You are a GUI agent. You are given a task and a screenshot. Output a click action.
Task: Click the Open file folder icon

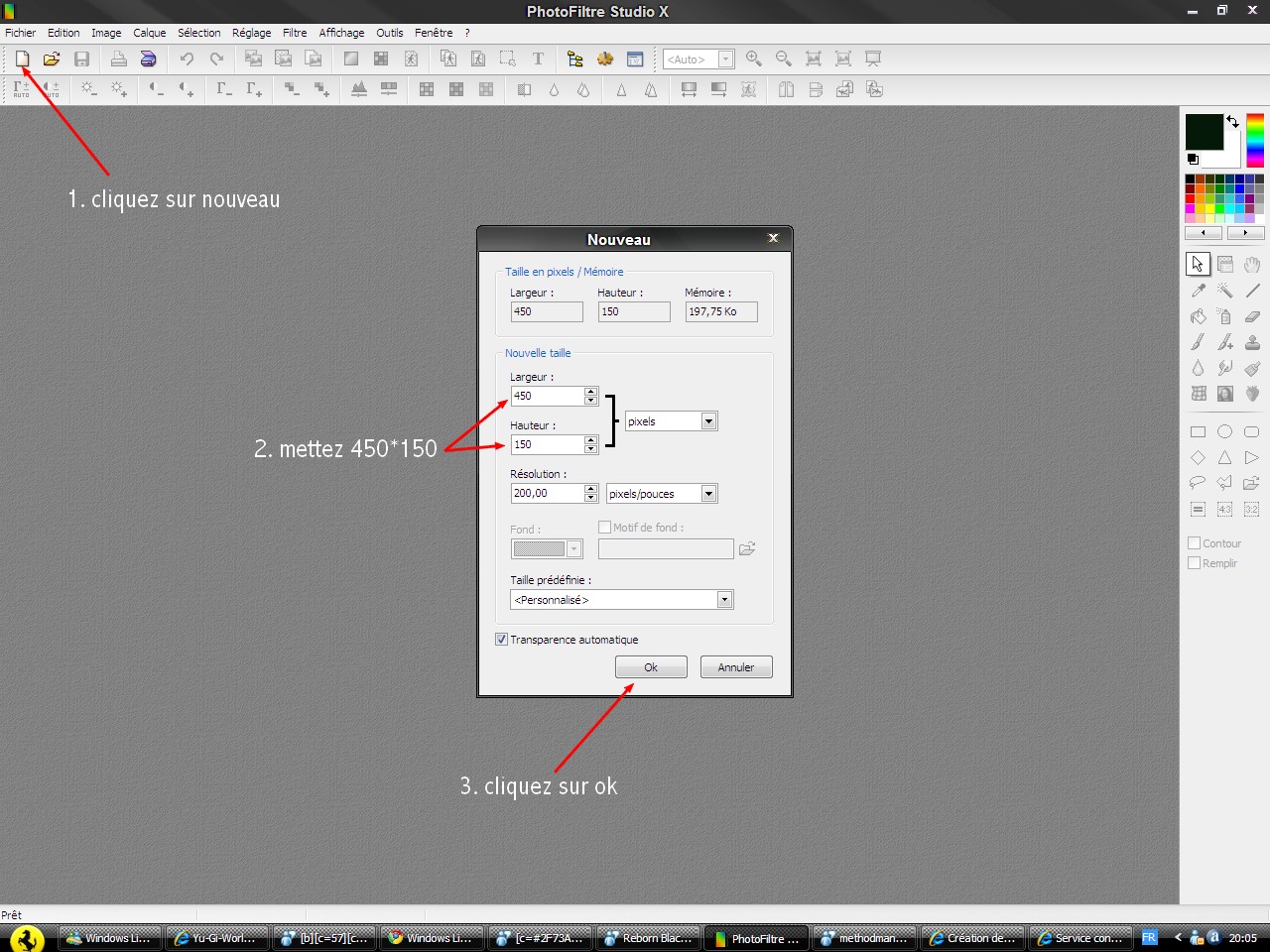[52, 59]
